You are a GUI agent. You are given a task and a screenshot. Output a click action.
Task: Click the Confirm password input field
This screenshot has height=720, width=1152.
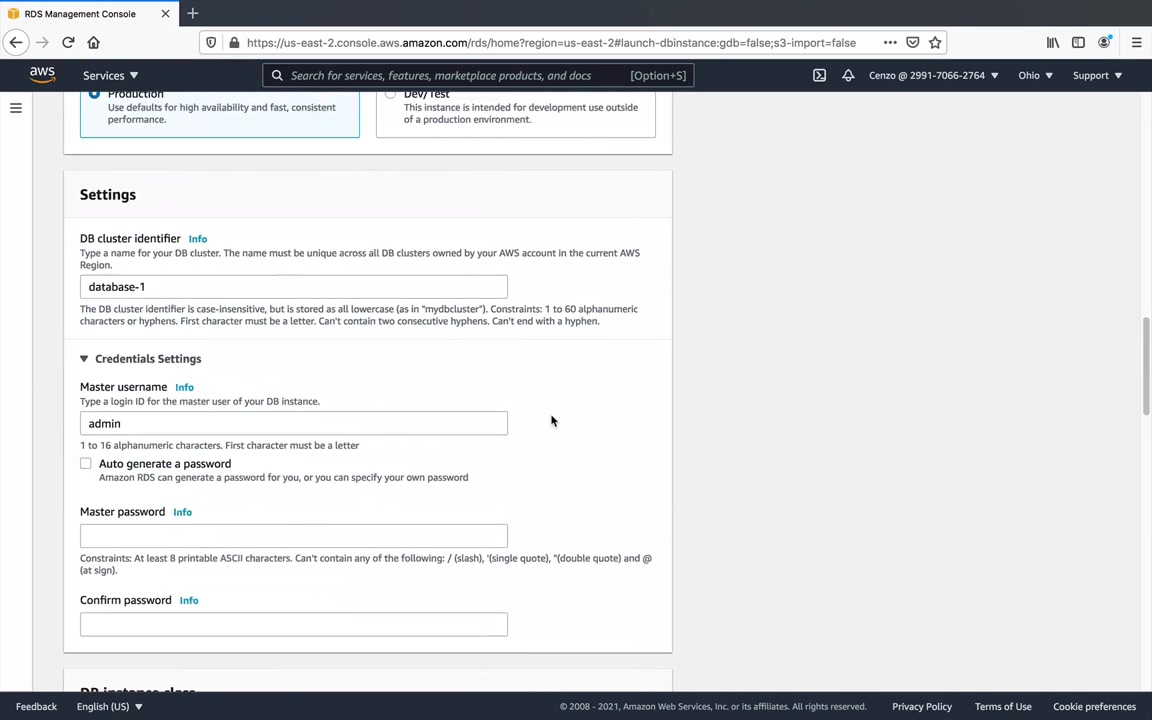[x=294, y=624]
